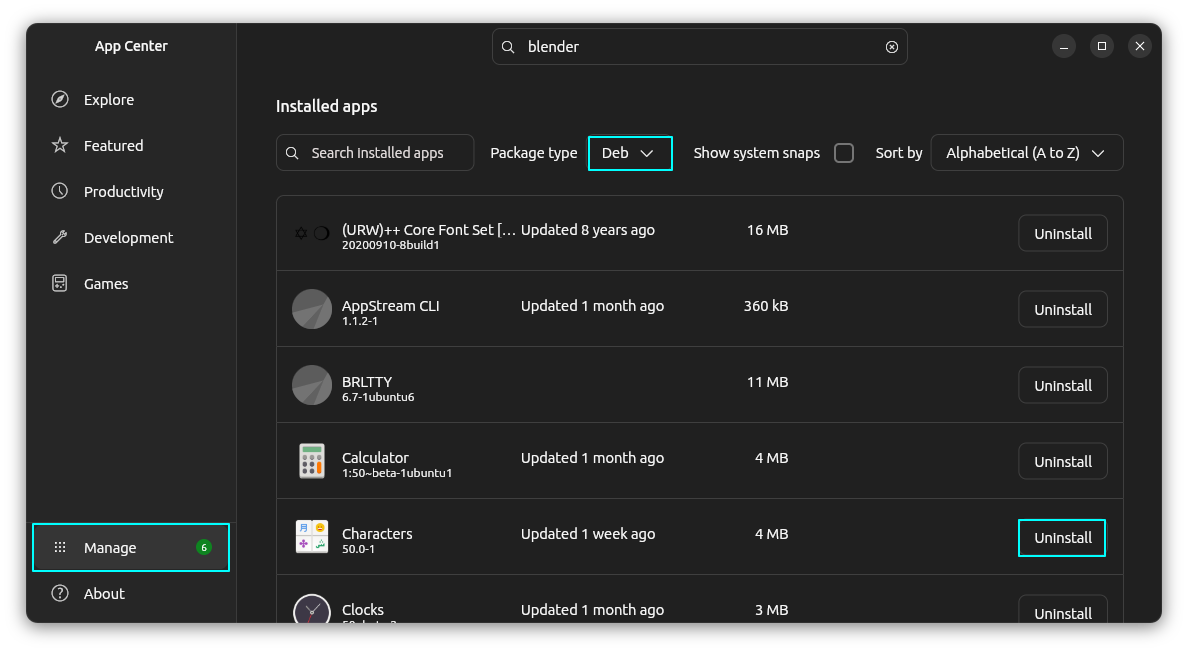Viewport: 1188px width, 652px height.
Task: Click the Calculator app icon
Action: [312, 461]
